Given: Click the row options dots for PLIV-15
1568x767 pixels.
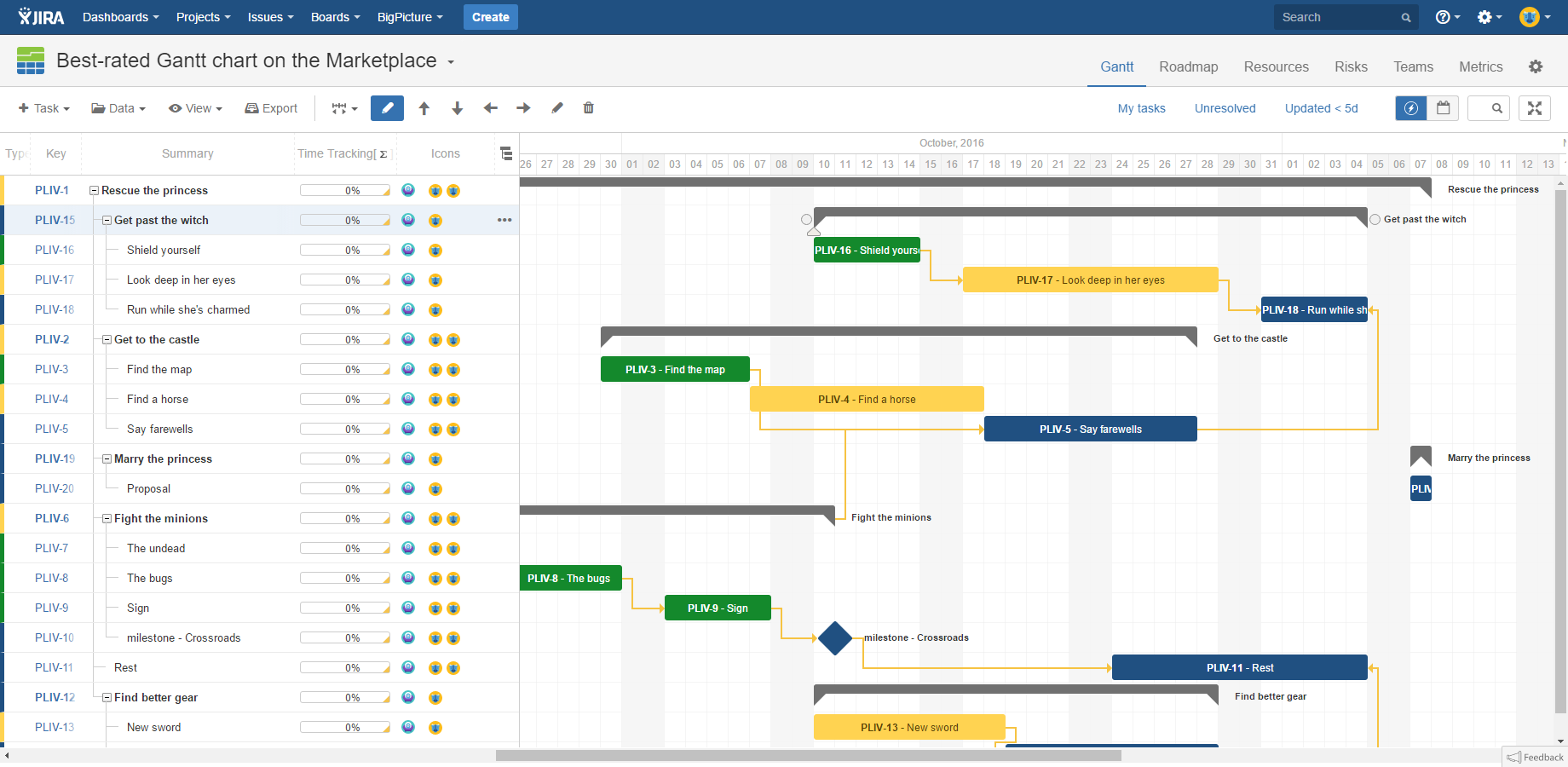Looking at the screenshot, I should point(504,220).
